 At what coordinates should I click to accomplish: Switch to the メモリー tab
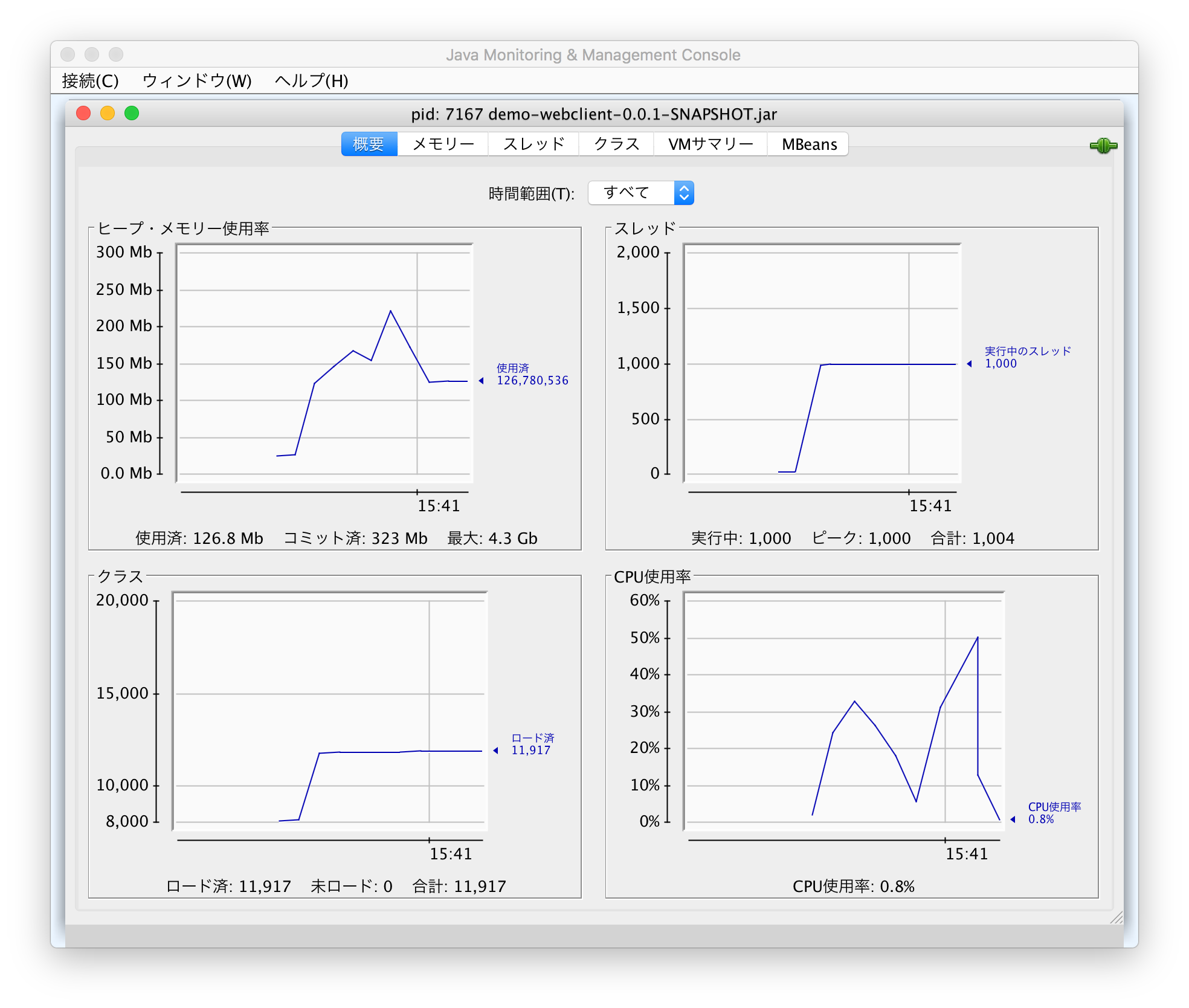click(x=442, y=144)
